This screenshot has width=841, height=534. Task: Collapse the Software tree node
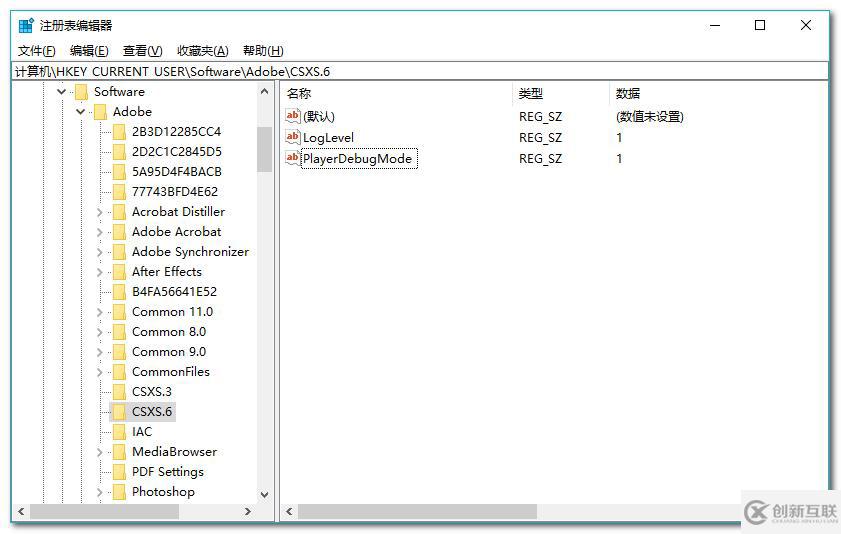point(62,92)
